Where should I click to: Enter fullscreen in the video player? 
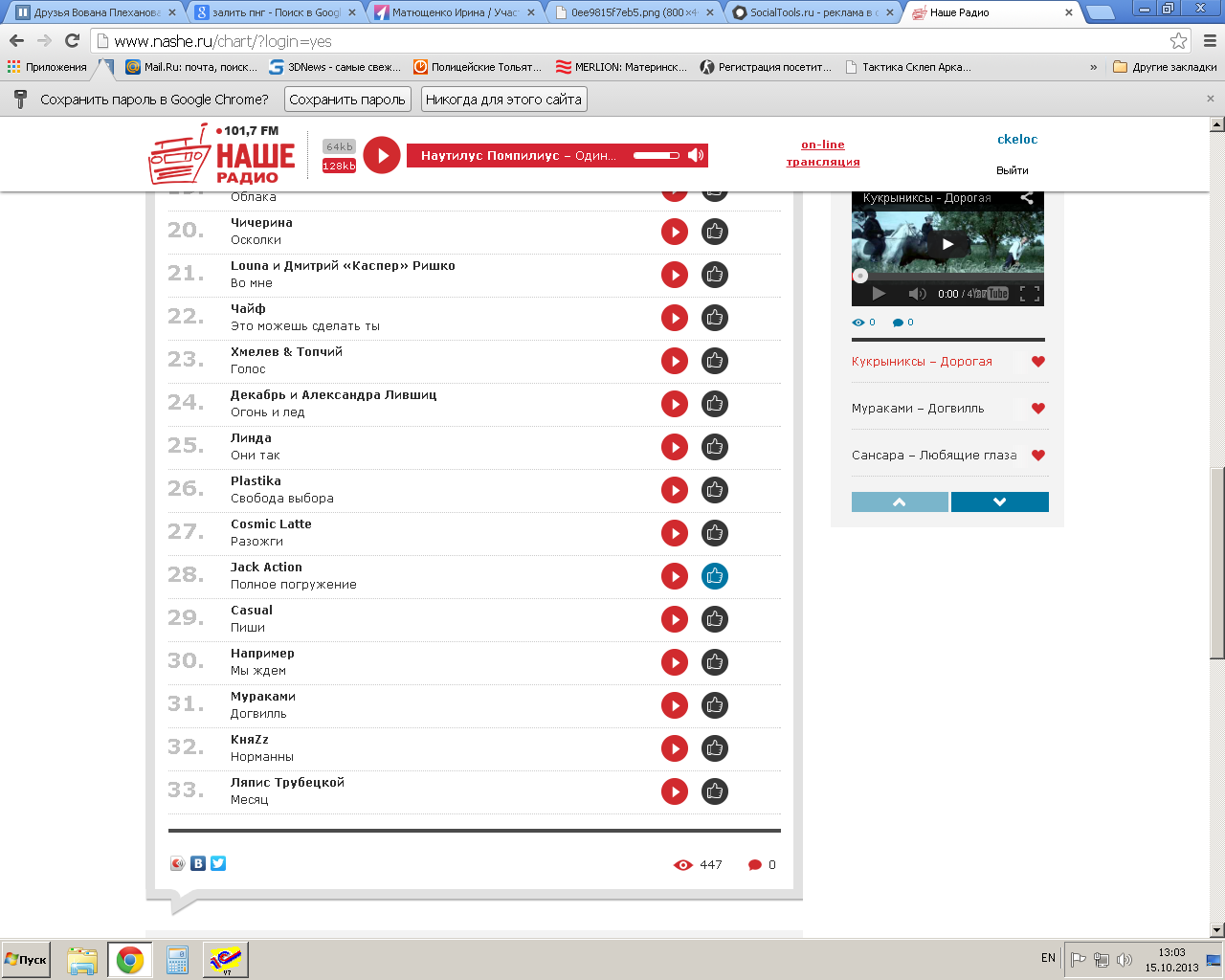(1030, 294)
